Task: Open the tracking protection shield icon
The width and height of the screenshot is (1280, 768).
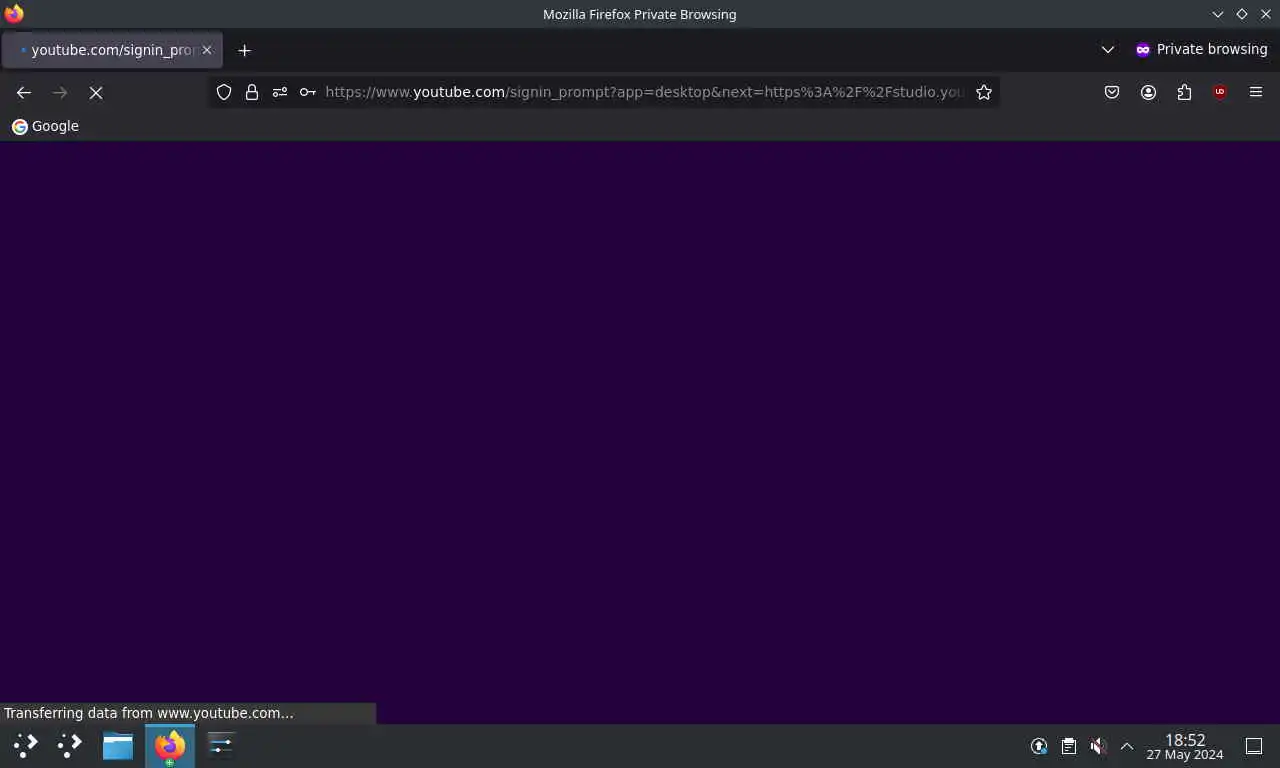Action: click(x=224, y=92)
